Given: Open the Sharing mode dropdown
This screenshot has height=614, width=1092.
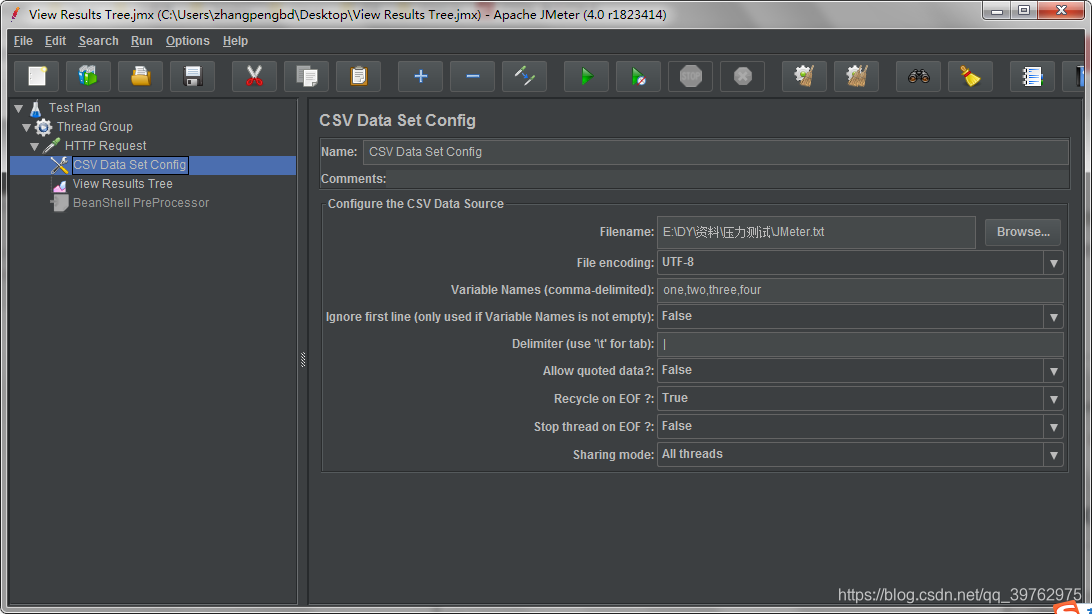Looking at the screenshot, I should pos(1053,455).
